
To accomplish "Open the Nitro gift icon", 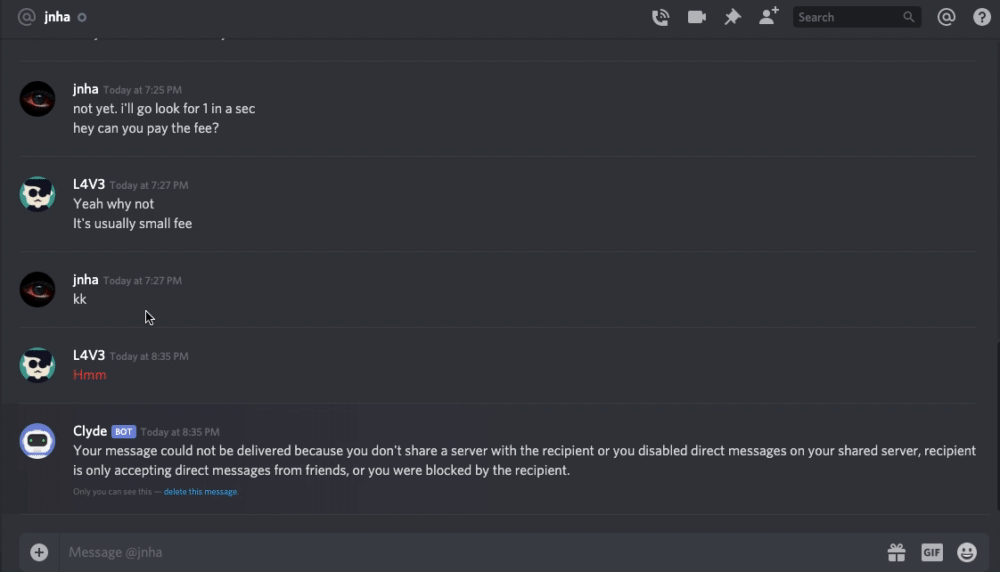I will pos(896,552).
